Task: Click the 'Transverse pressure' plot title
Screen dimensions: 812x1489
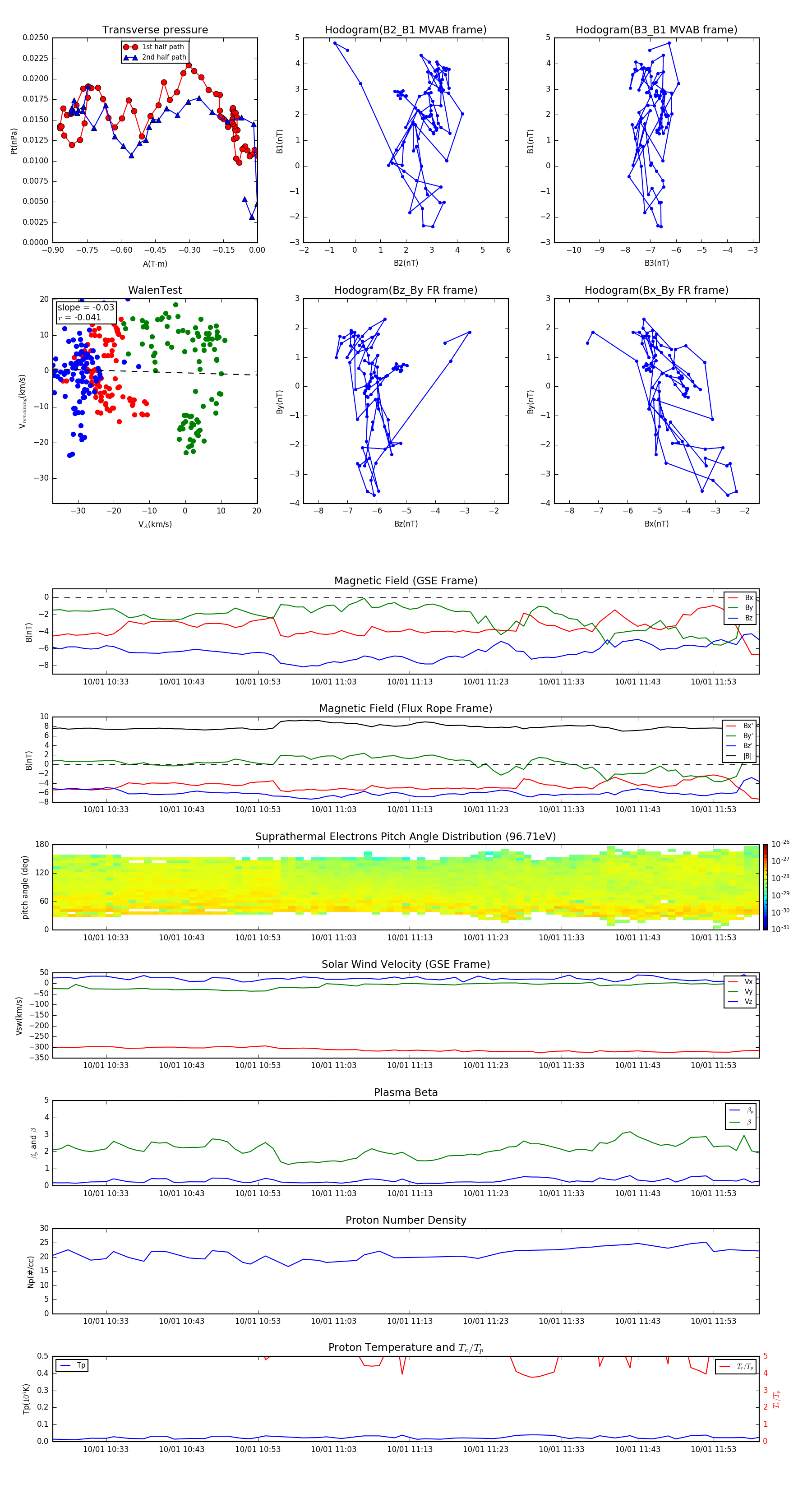Action: [155, 30]
